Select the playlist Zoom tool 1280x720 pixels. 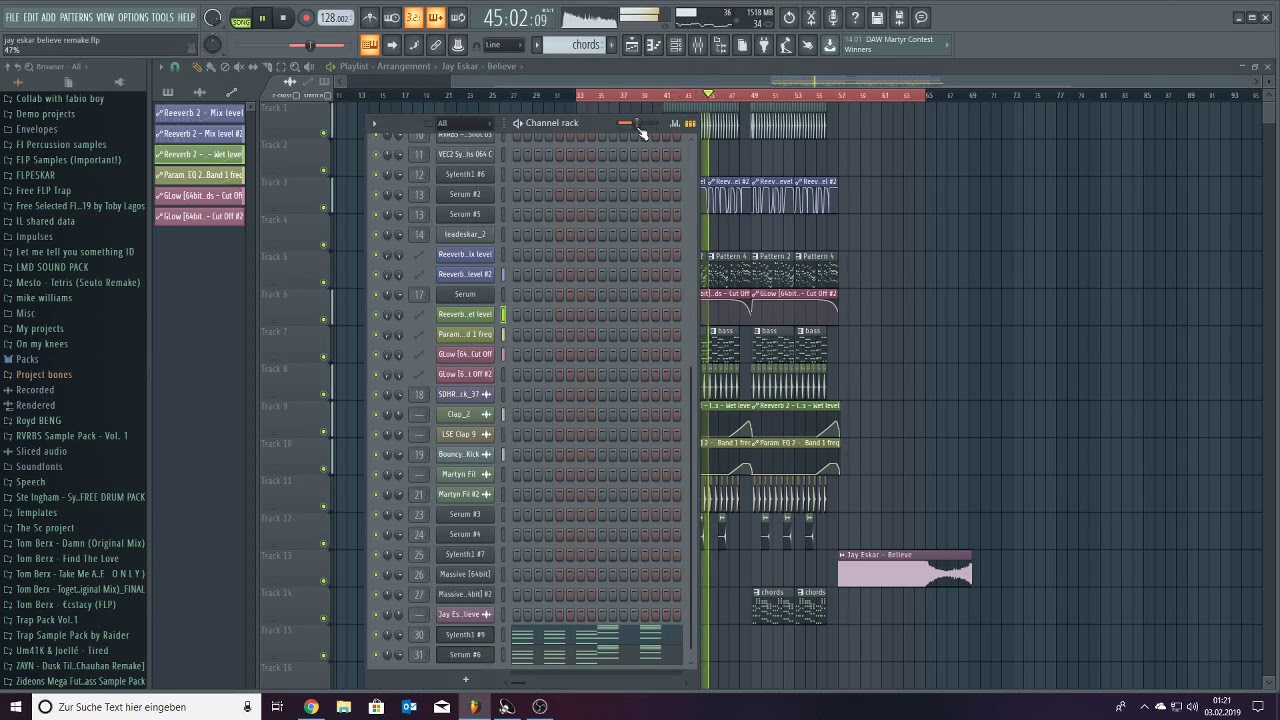(294, 67)
